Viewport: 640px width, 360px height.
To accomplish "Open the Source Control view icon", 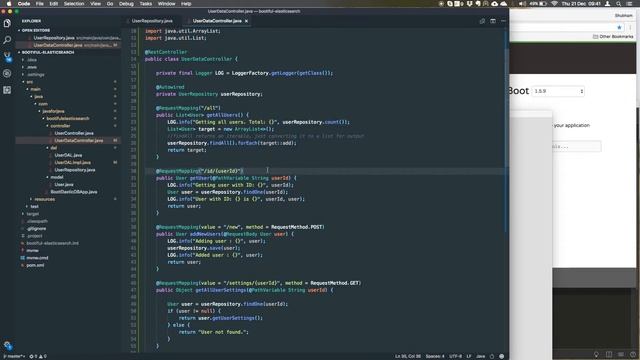I will click(x=7, y=56).
